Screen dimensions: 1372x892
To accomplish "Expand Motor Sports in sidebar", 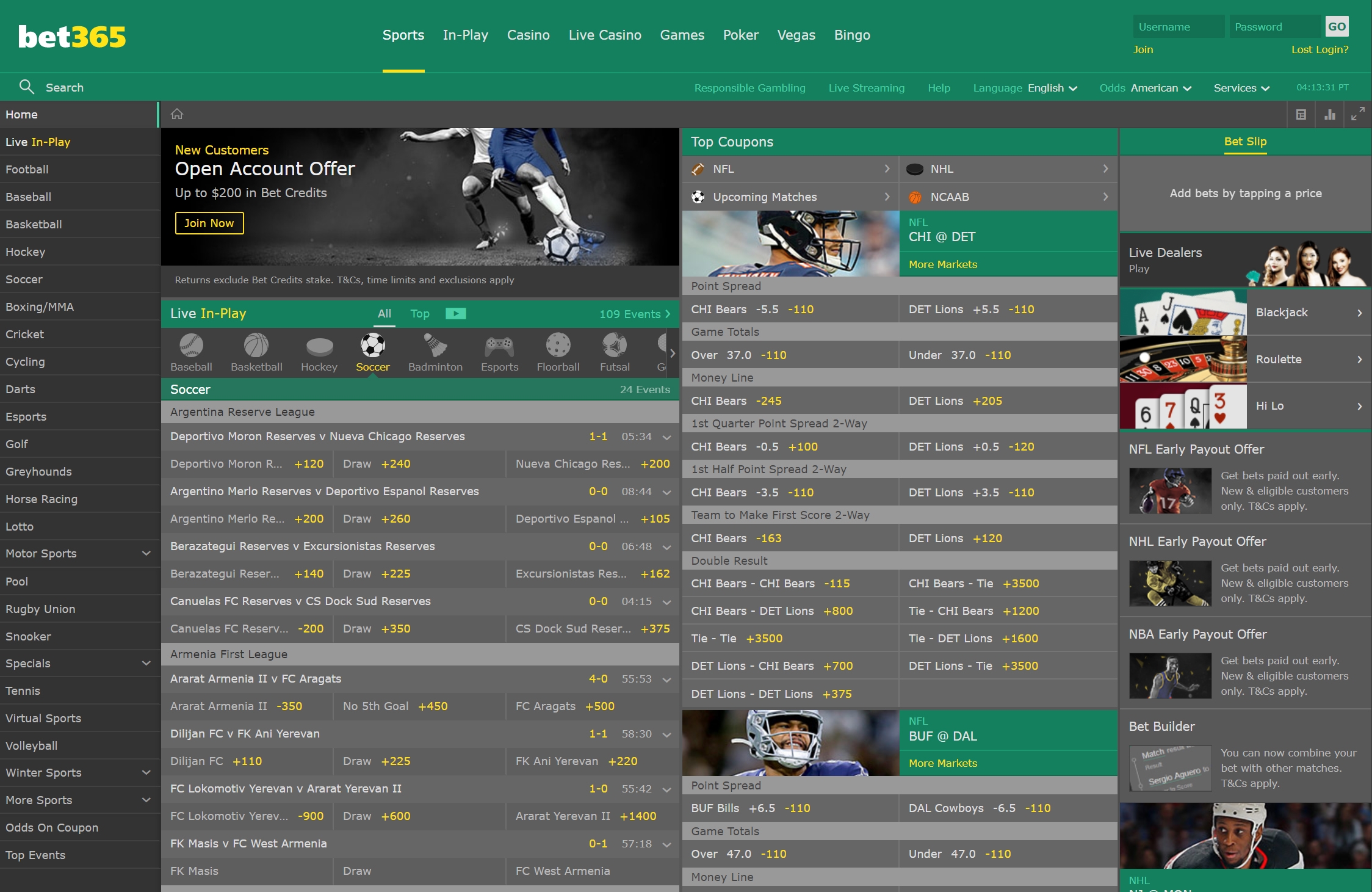I will click(x=146, y=553).
